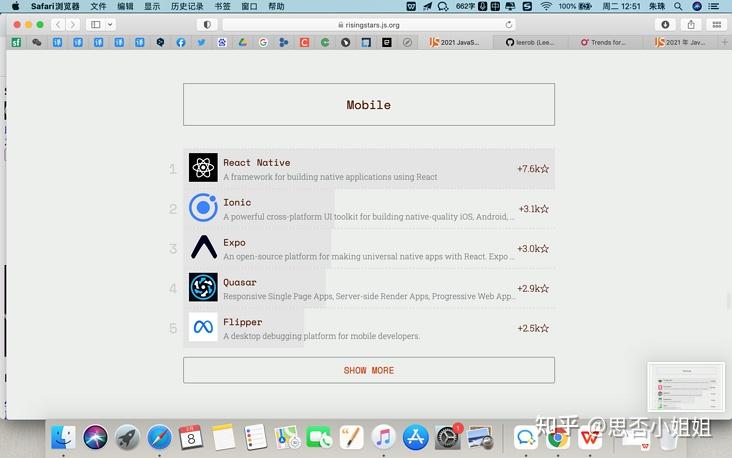Click the React Native atom logo

pos(203,168)
